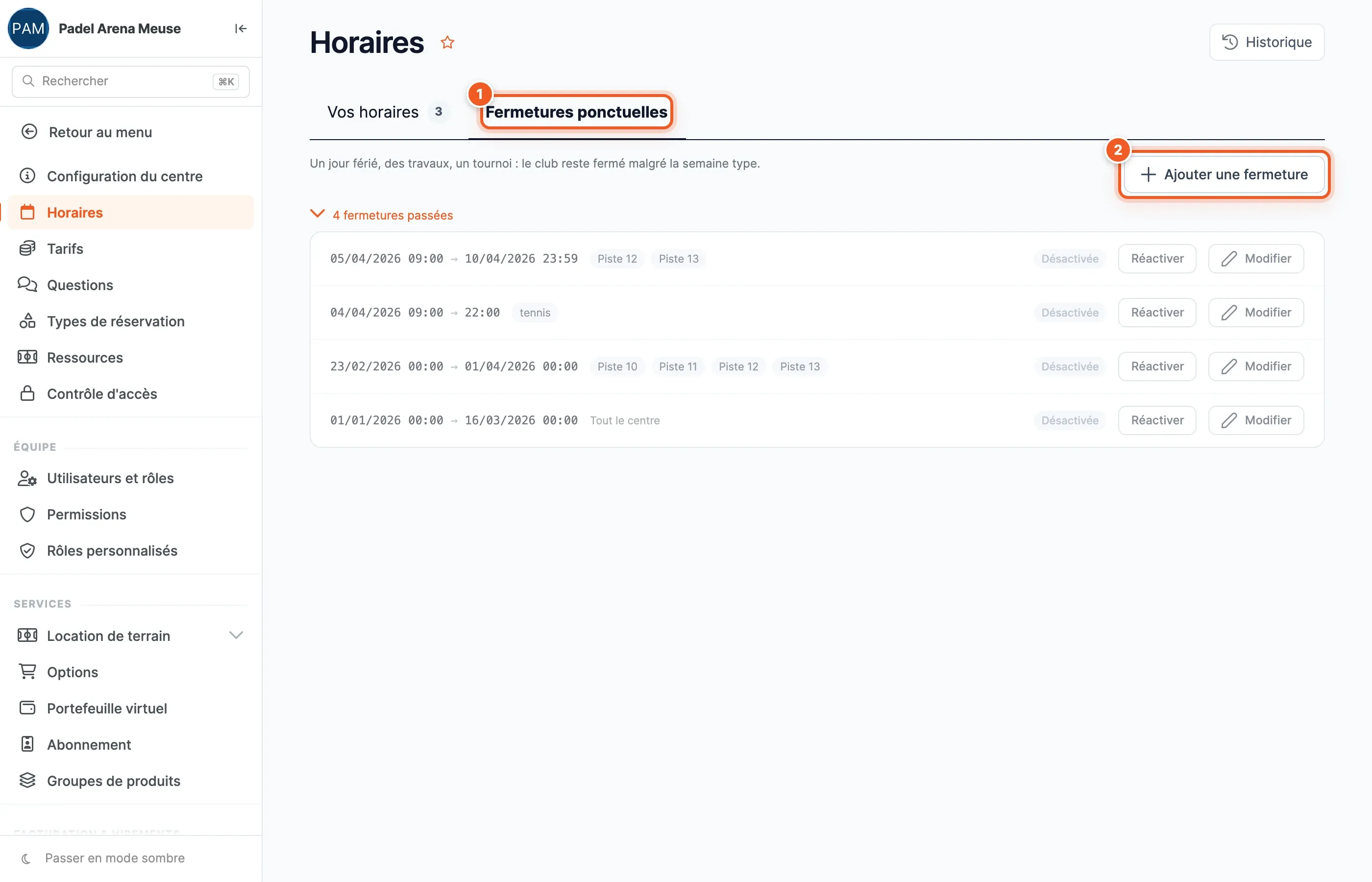Image resolution: width=1372 pixels, height=882 pixels.
Task: Click Ajouter une fermeture button
Action: point(1224,174)
